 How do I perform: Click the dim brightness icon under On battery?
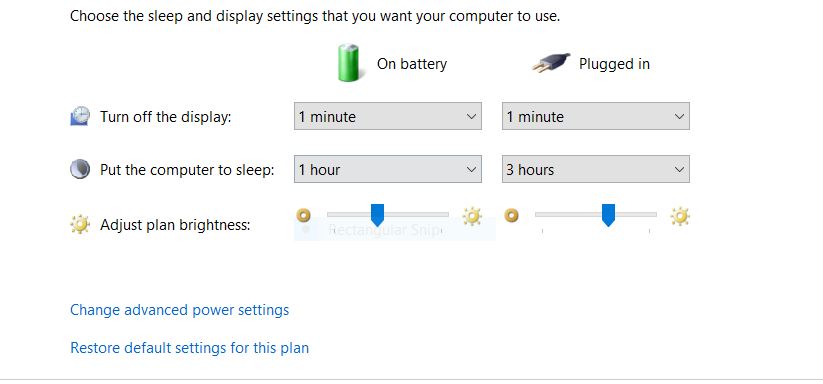[x=303, y=215]
